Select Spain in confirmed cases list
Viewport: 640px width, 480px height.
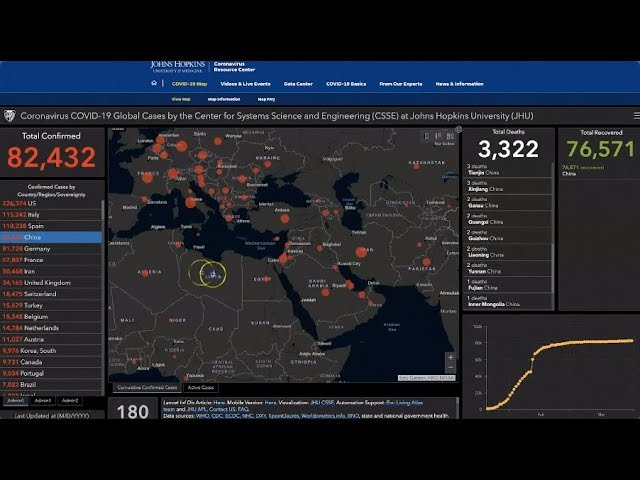51,226
